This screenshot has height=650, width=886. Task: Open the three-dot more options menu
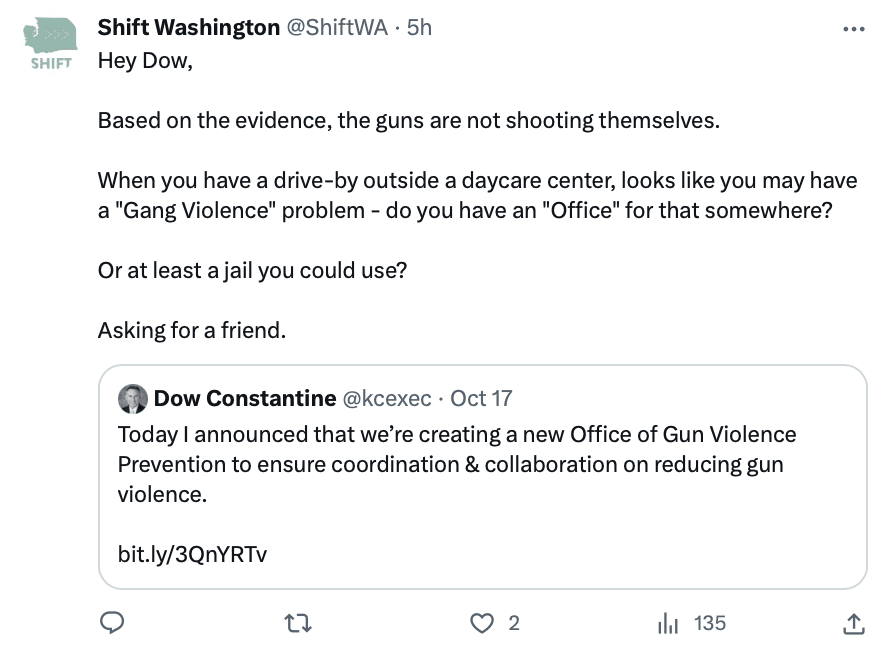(854, 29)
